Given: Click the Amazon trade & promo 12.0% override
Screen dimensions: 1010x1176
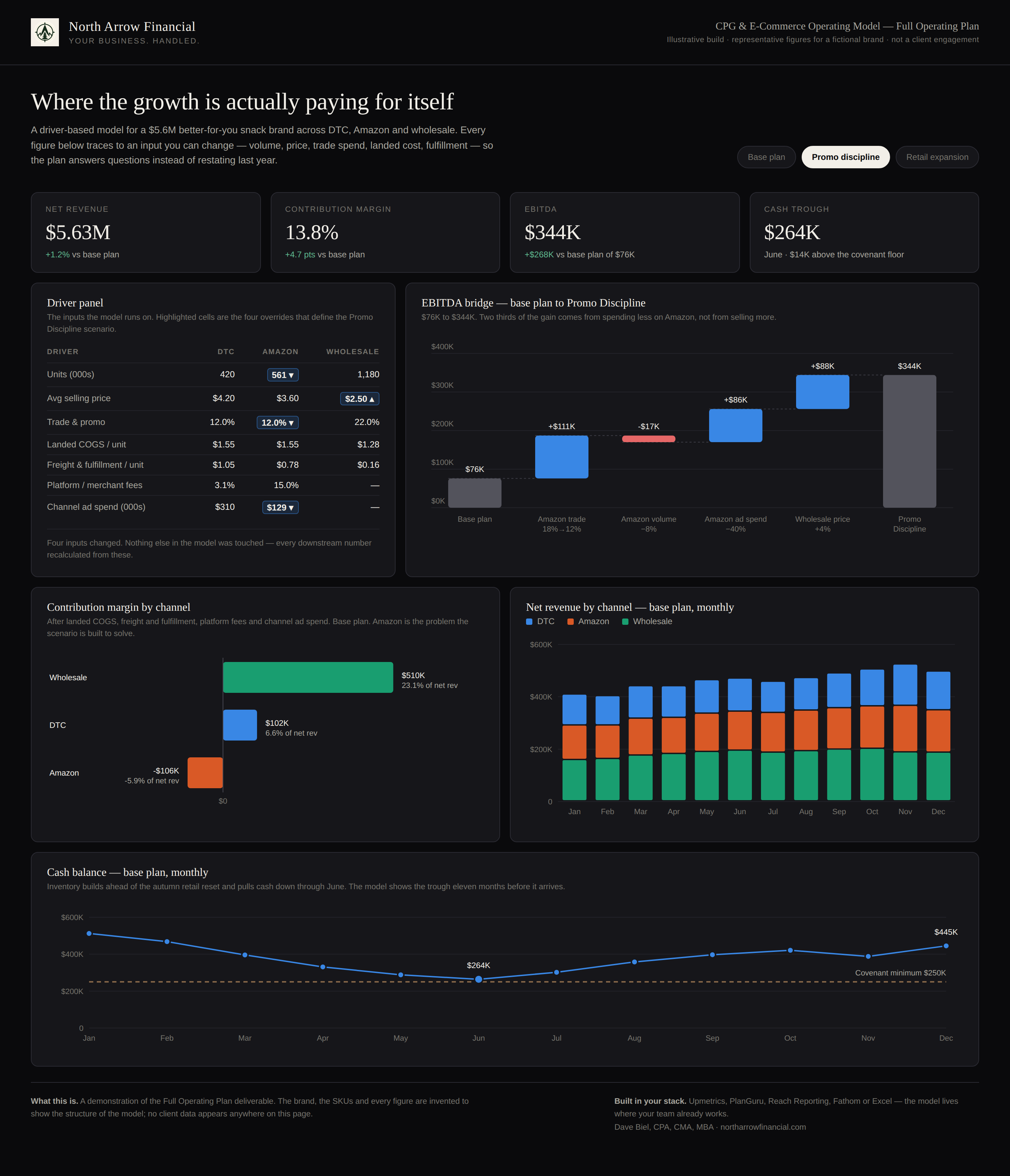Looking at the screenshot, I should pos(278,423).
